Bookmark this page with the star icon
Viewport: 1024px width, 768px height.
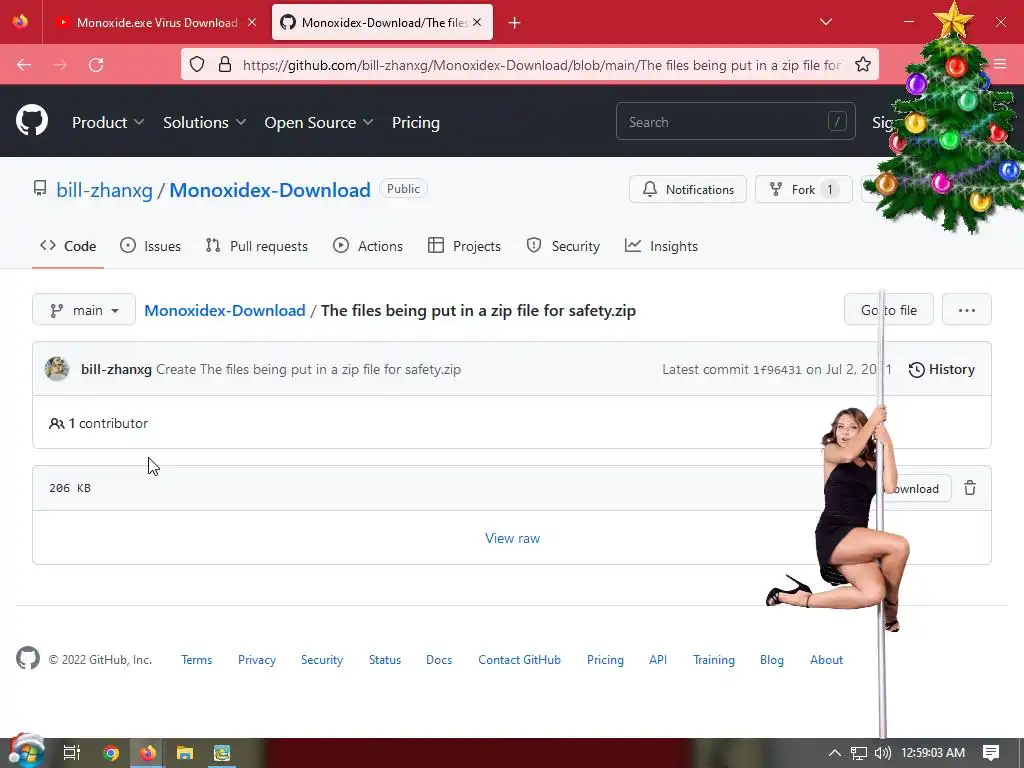863,64
